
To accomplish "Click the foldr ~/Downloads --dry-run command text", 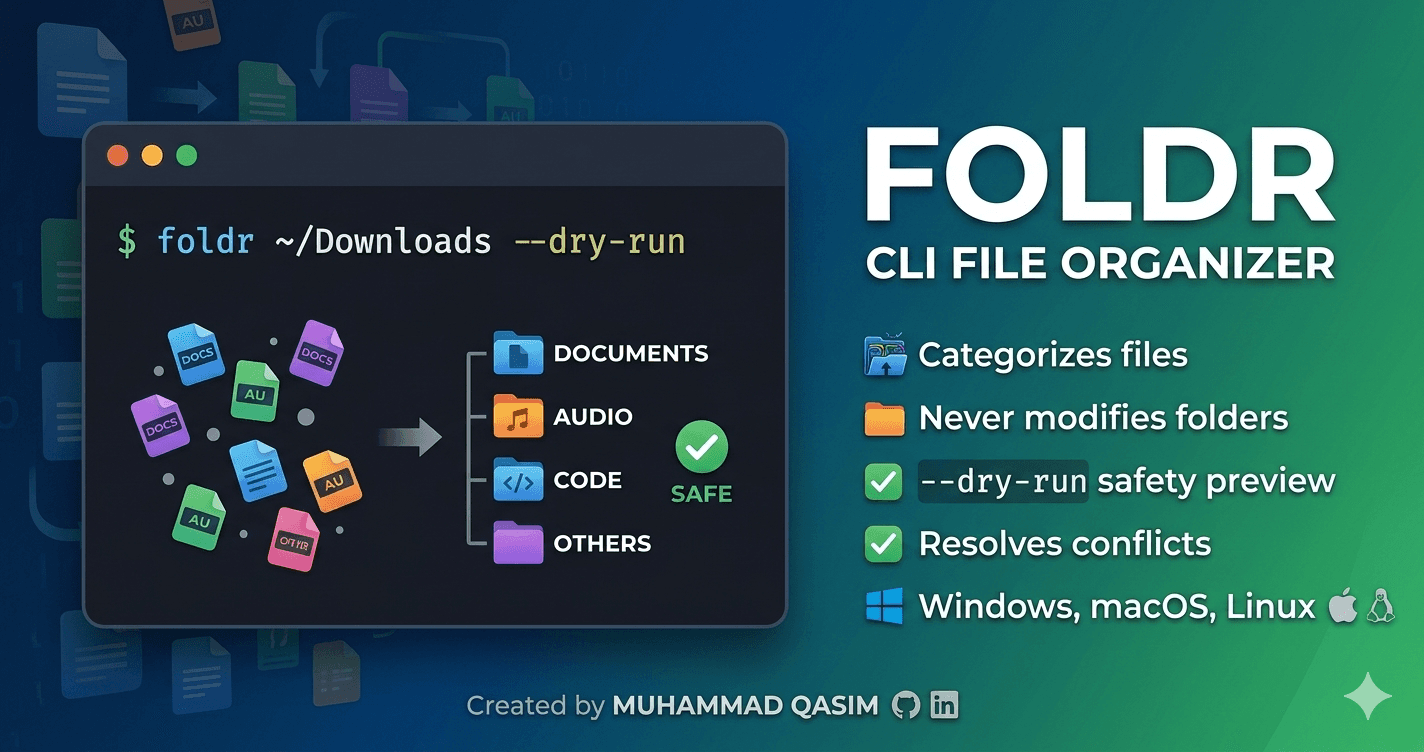I will [420, 242].
